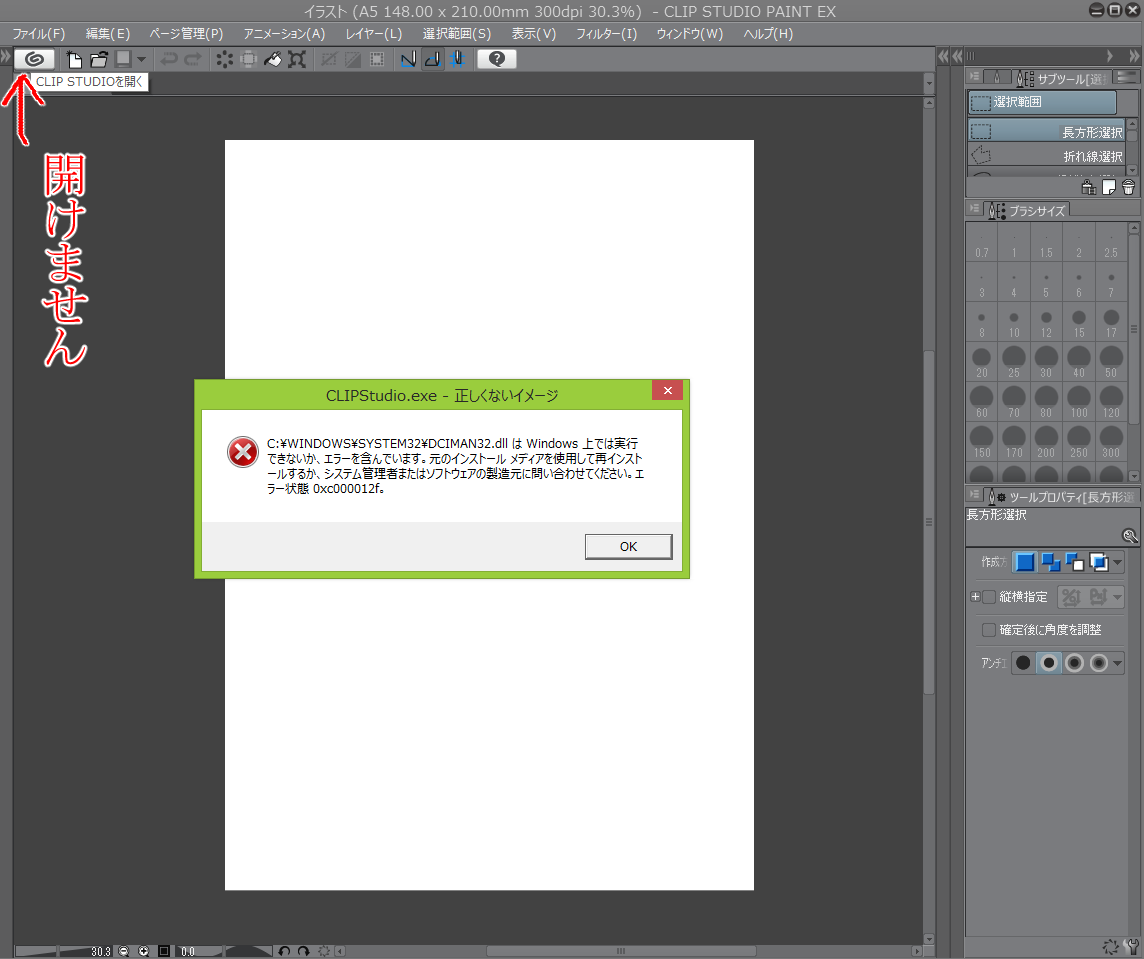The image size is (1144, 959).
Task: Select the Fill bucket icon in the toolbar
Action: pyautogui.click(x=272, y=59)
